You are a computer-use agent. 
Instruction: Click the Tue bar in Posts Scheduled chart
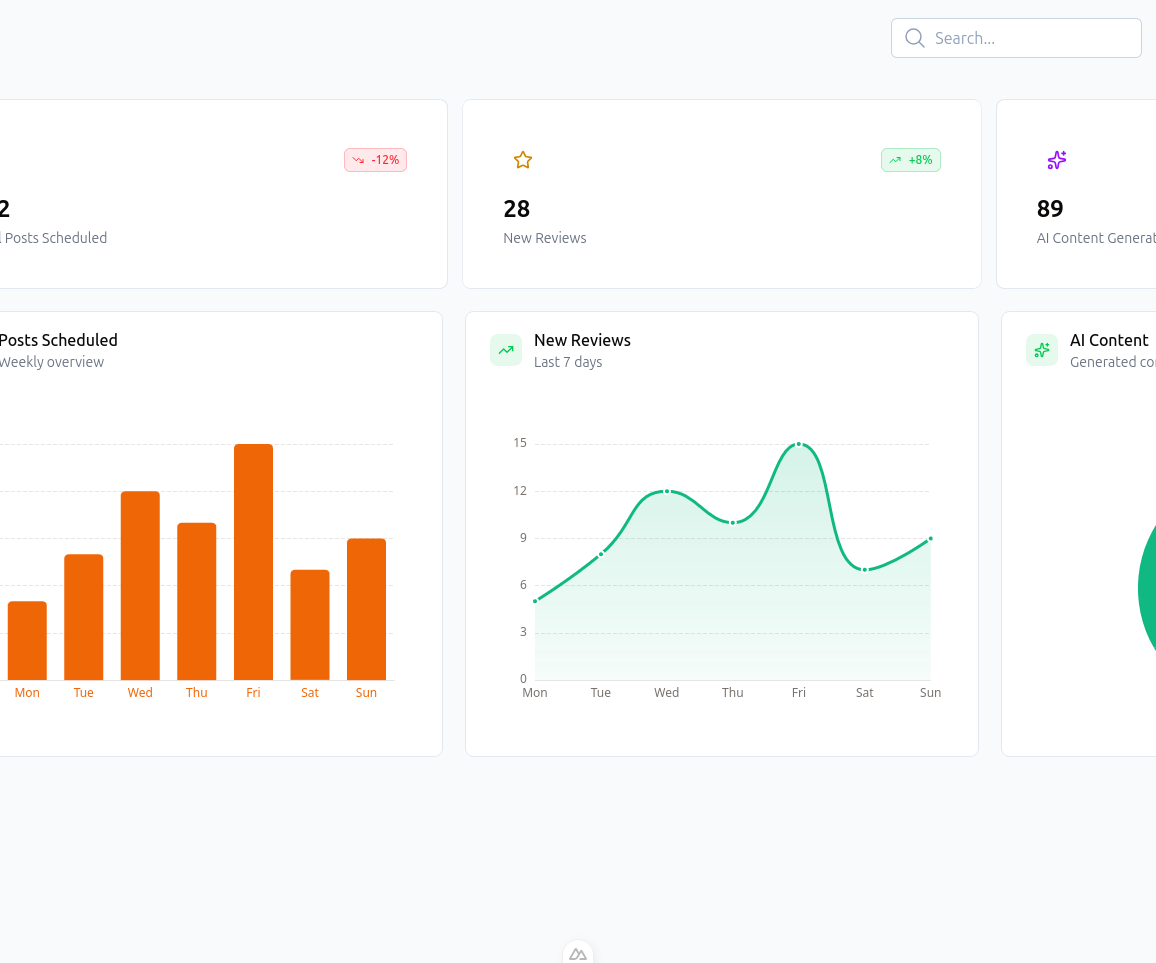click(83, 616)
